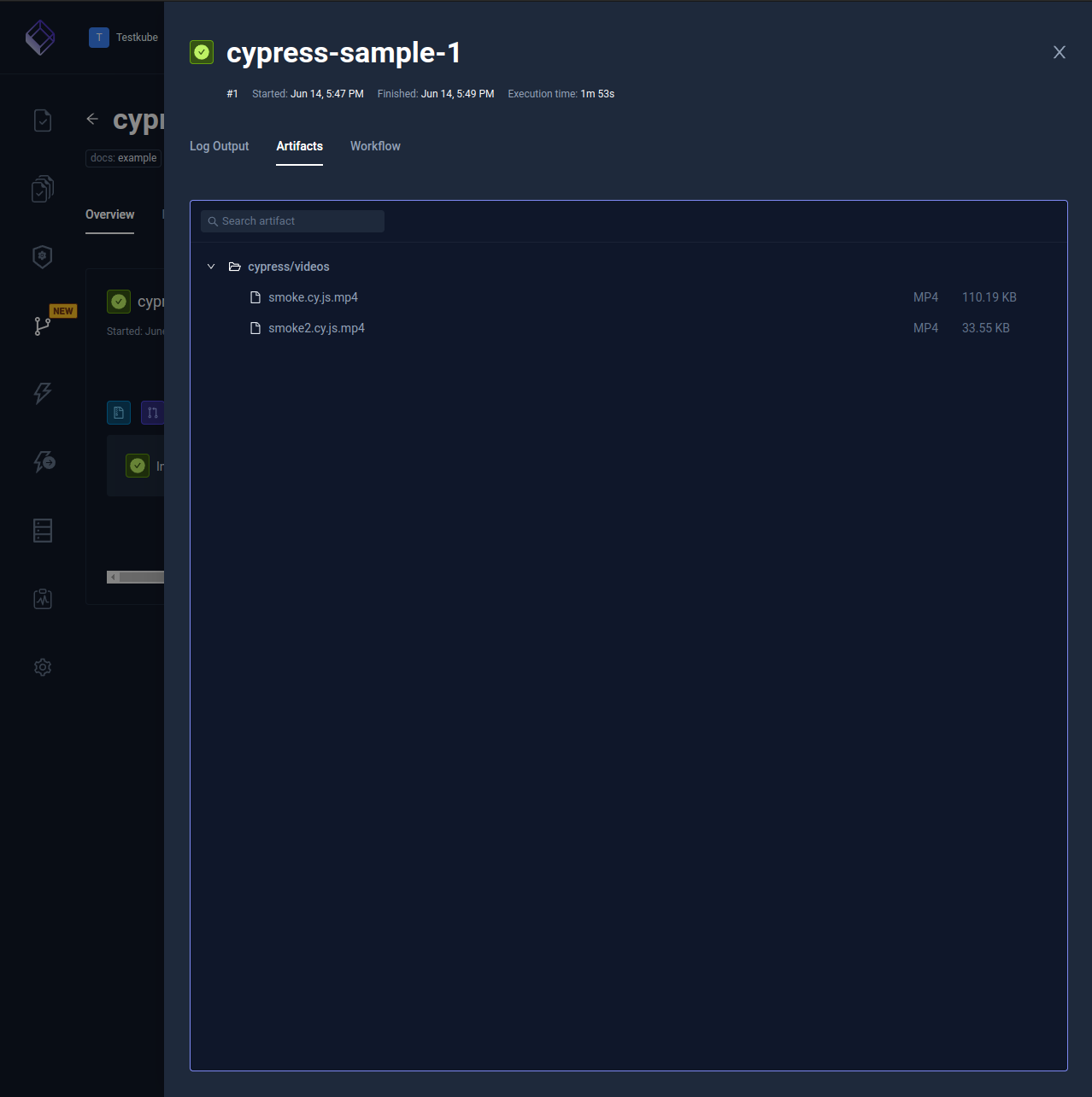Download the smoke2.cy.js.mp4 artifact
The width and height of the screenshot is (1092, 1097).
pyautogui.click(x=316, y=327)
